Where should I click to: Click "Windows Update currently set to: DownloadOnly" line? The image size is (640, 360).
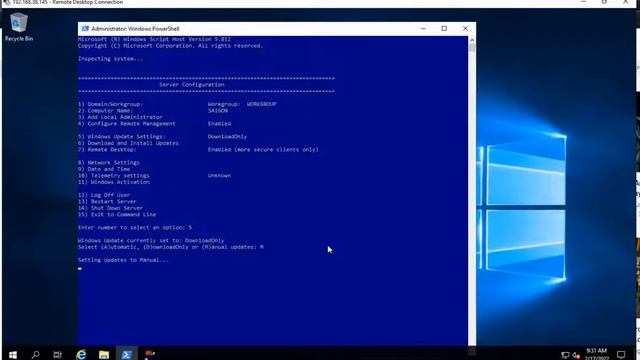tap(151, 240)
